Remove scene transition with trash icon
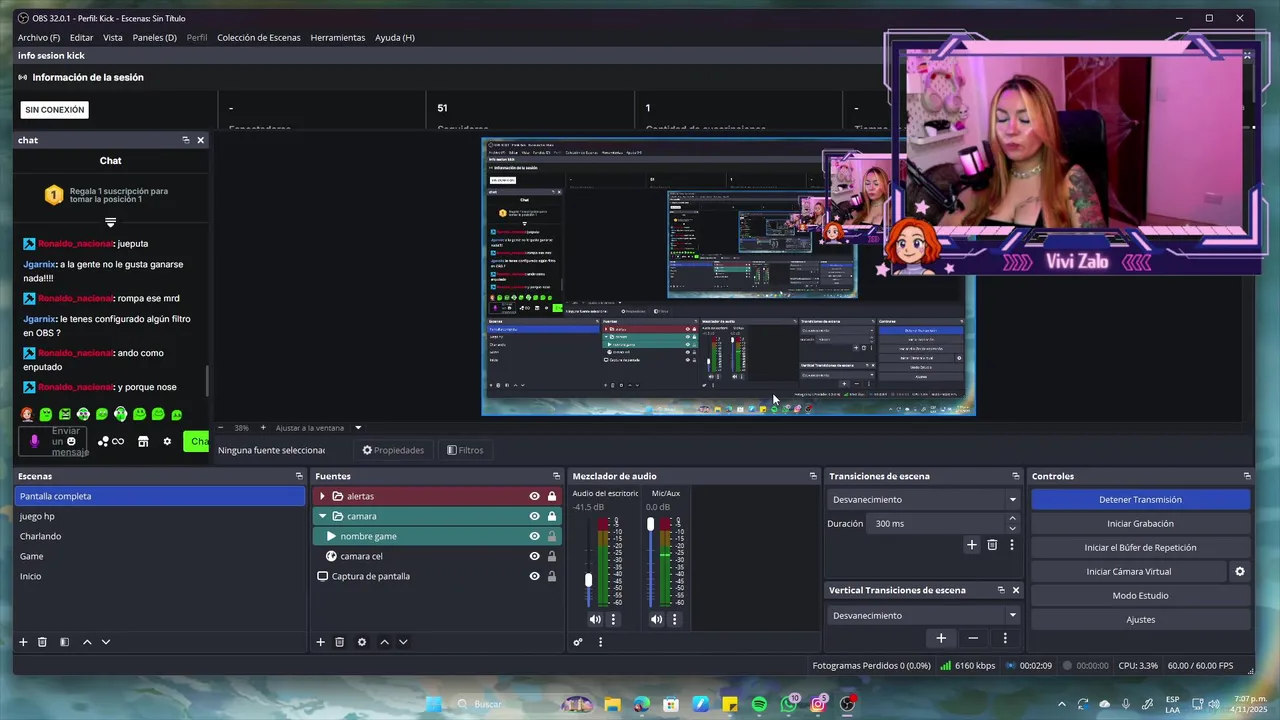This screenshot has height=720, width=1280. click(x=992, y=545)
